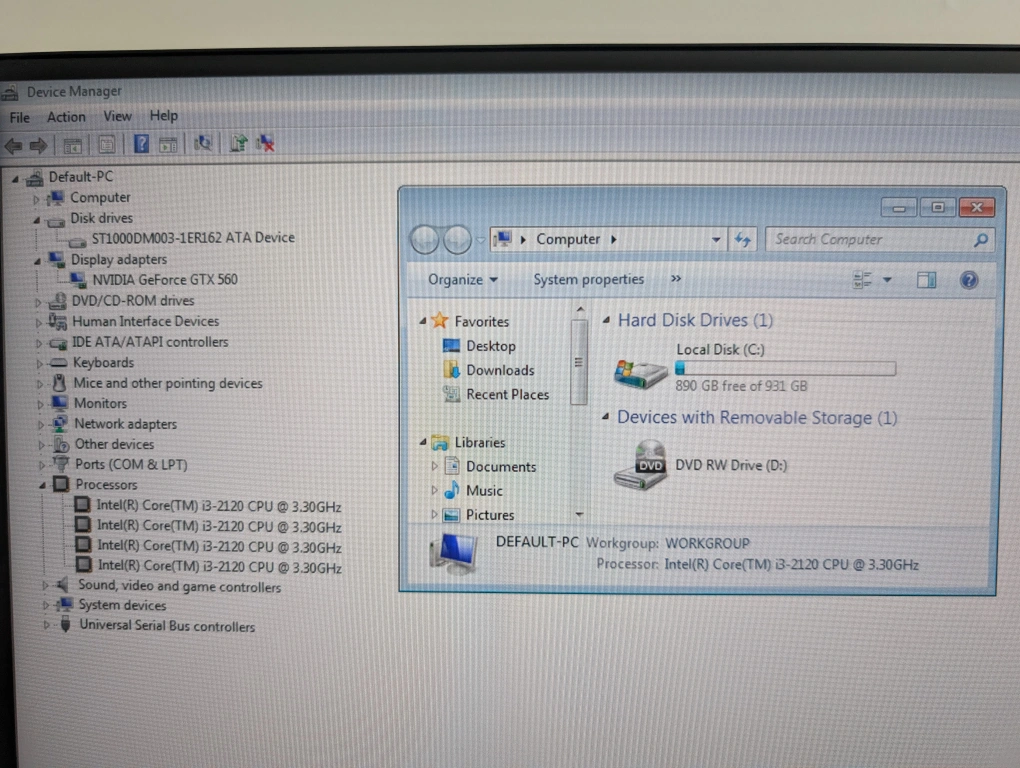Collapse the Default-PC root node
Screen dimensions: 1020x768
pos(15,178)
